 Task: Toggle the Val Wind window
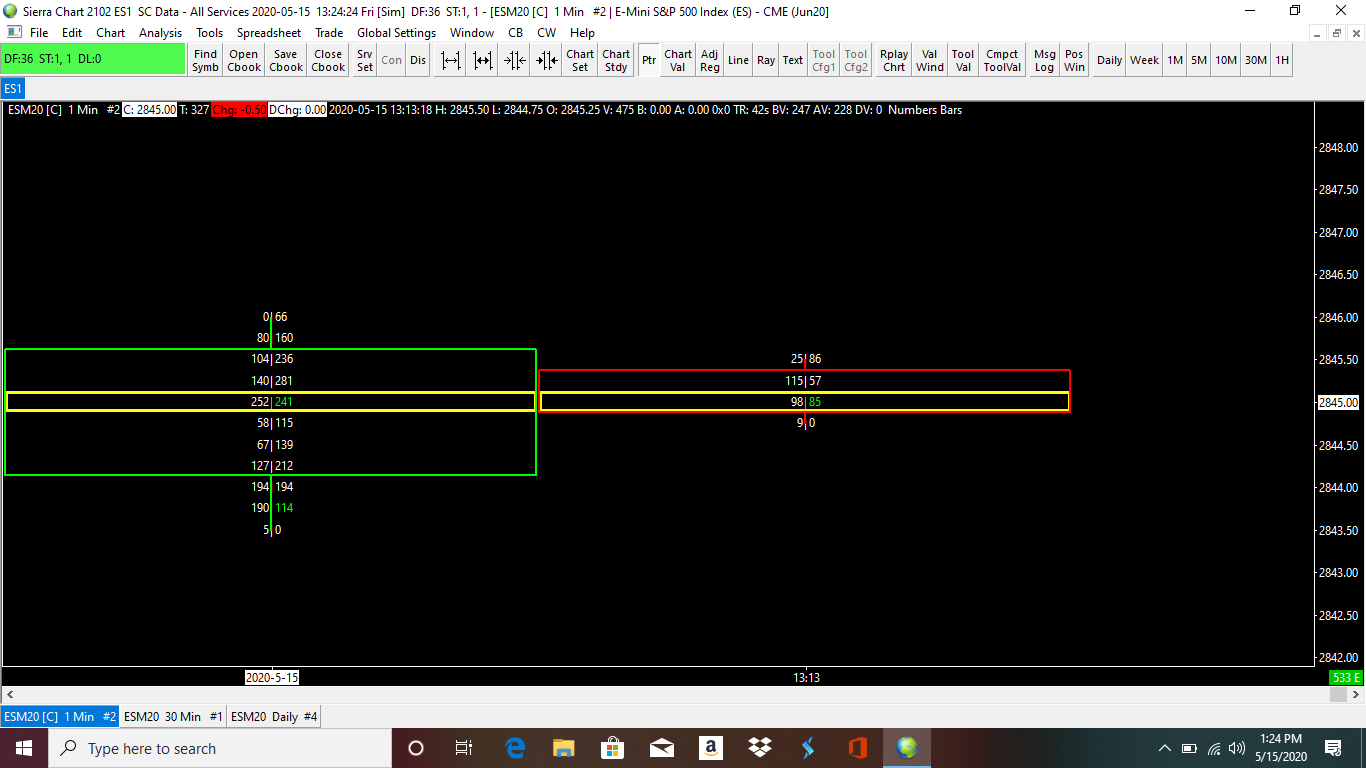930,60
